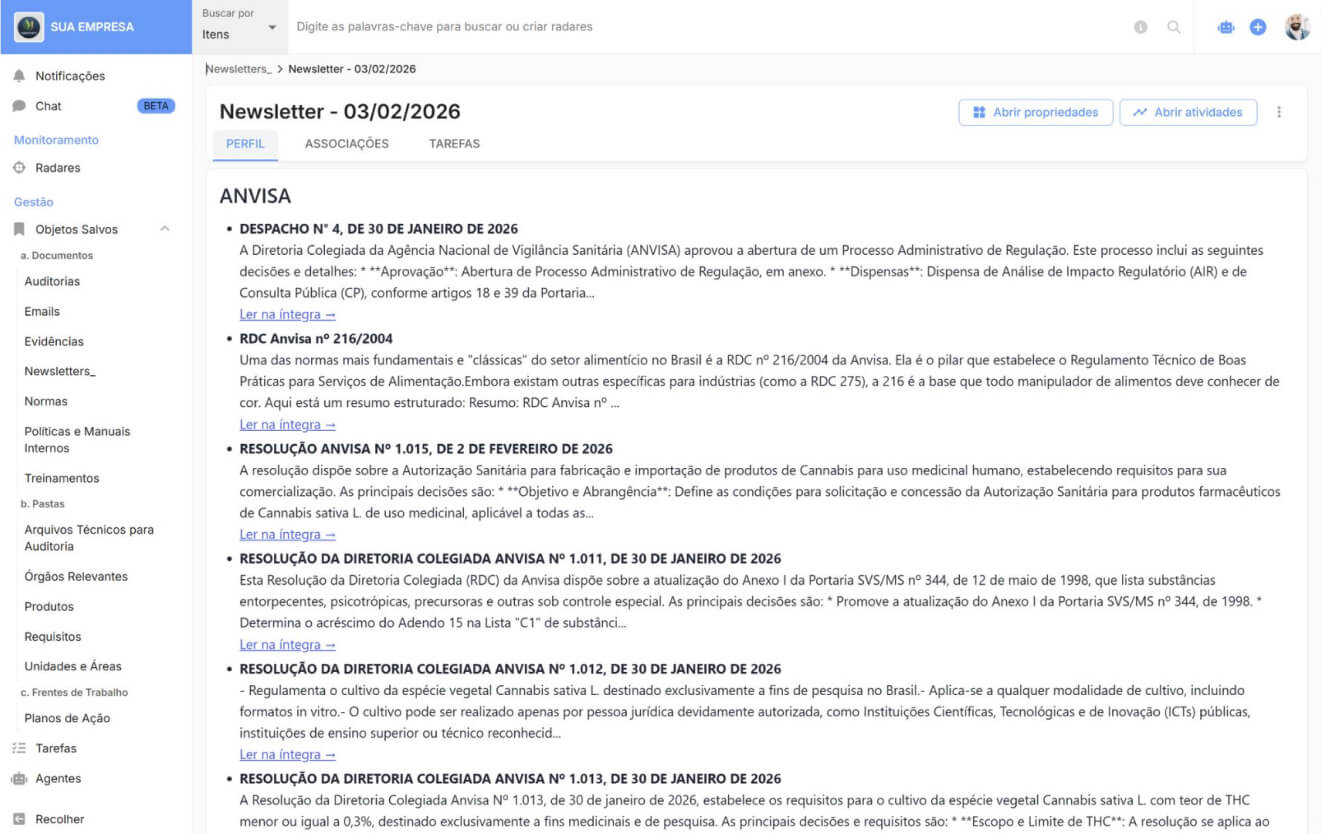Click the c. Frentes de Trabalho label
1322x834 pixels.
click(75, 692)
